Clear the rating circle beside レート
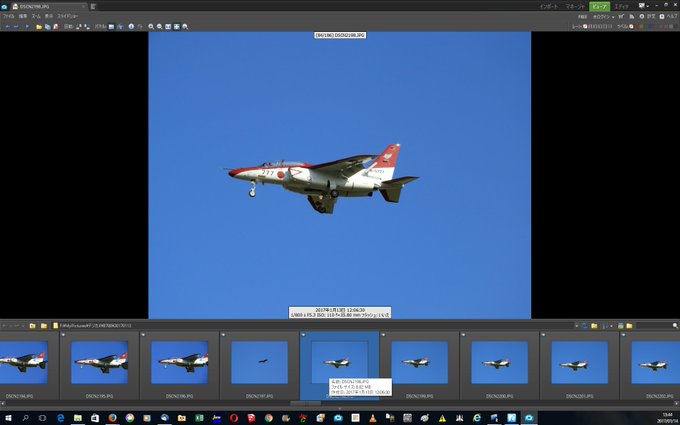Viewport: 680px width, 425px height. pyautogui.click(x=585, y=26)
